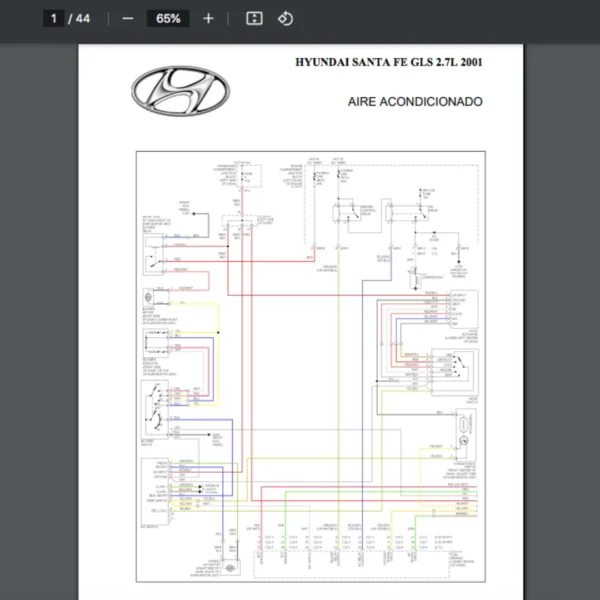Click the actuator motor symbol at bottom left
The height and width of the screenshot is (600, 600).
[x=231, y=569]
